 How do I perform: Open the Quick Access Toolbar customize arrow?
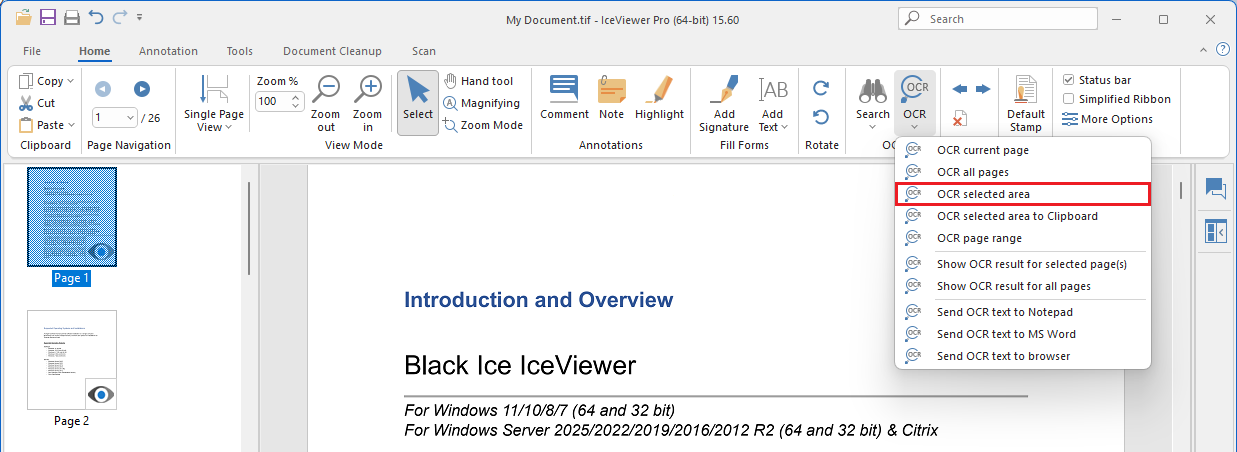click(x=140, y=17)
